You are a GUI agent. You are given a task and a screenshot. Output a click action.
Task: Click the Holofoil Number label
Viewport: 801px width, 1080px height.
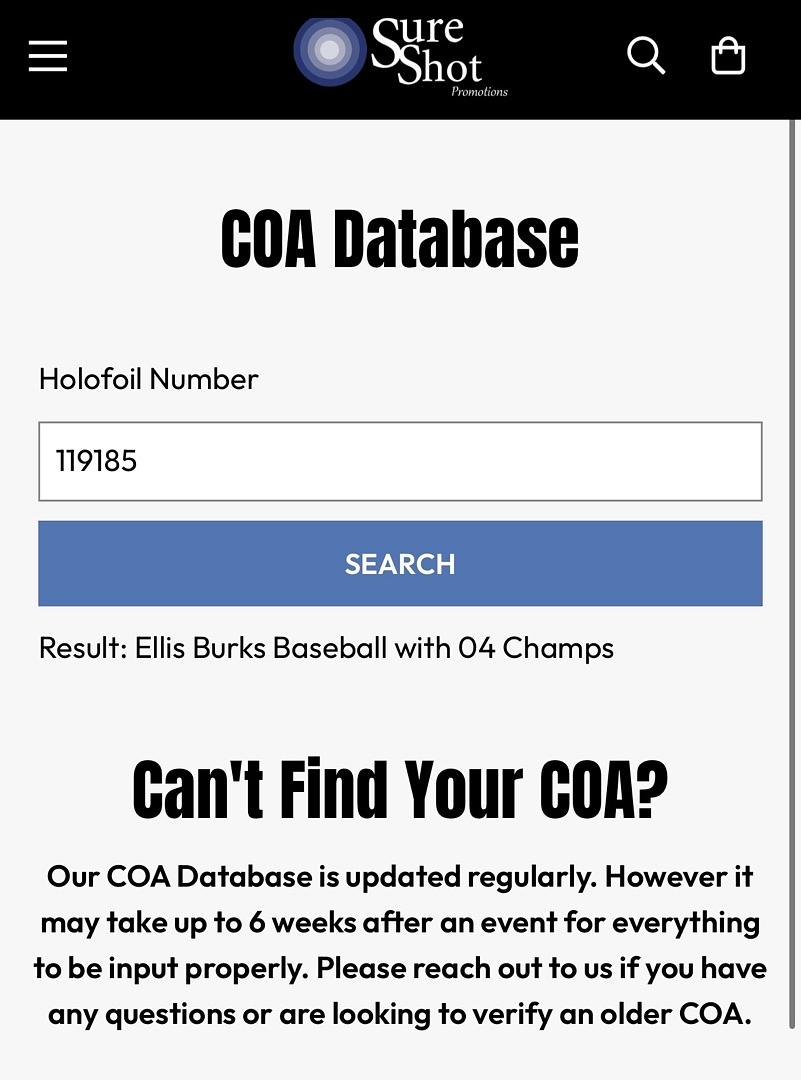pos(148,379)
